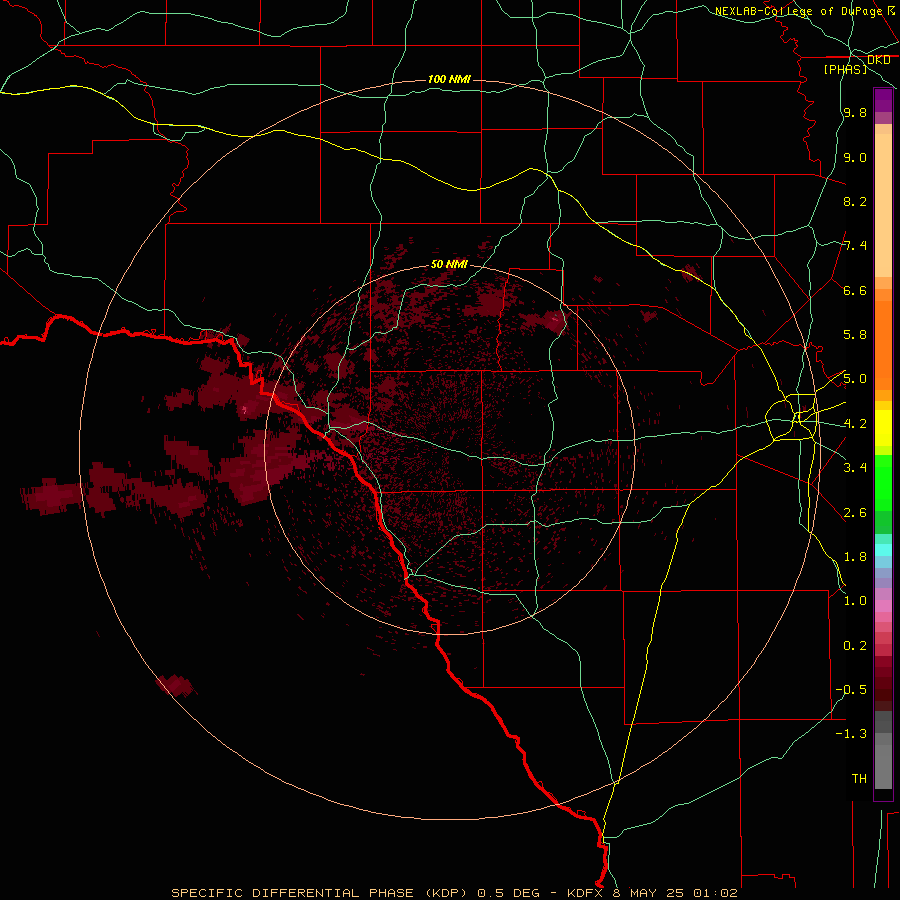
Task: Click the 2.6 value on the color scale
Action: coord(855,513)
